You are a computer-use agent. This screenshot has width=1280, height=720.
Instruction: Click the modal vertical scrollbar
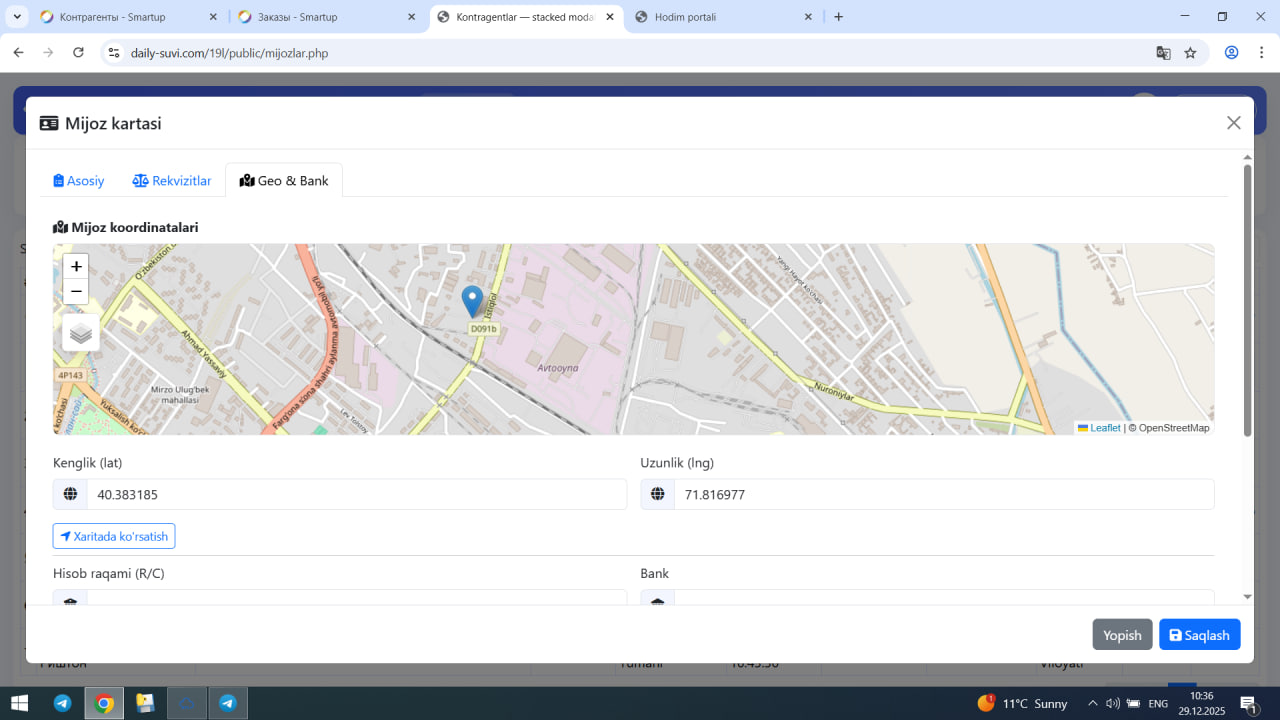point(1247,300)
